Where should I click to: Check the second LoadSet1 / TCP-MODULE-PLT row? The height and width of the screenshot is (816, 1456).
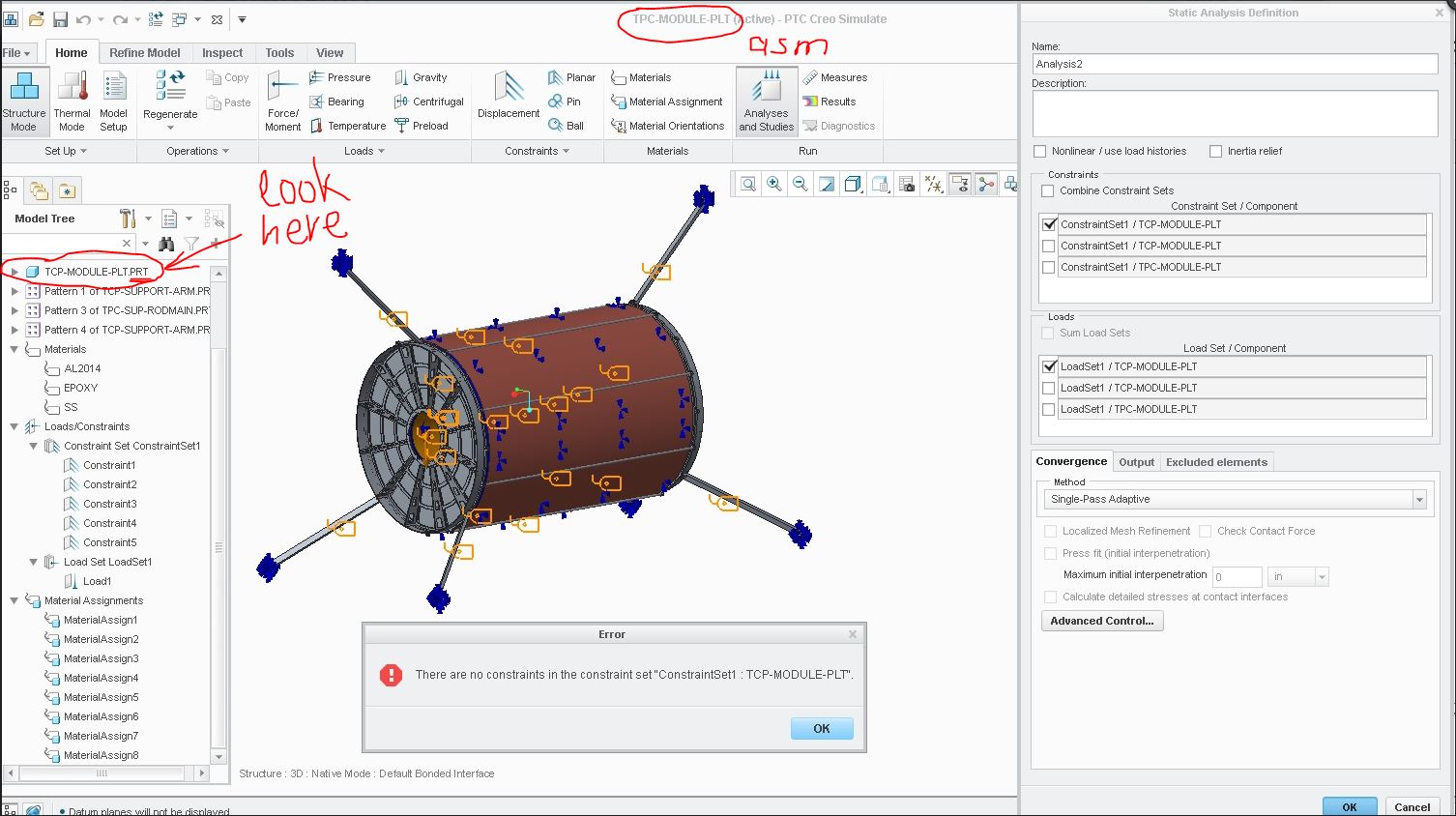(1049, 388)
